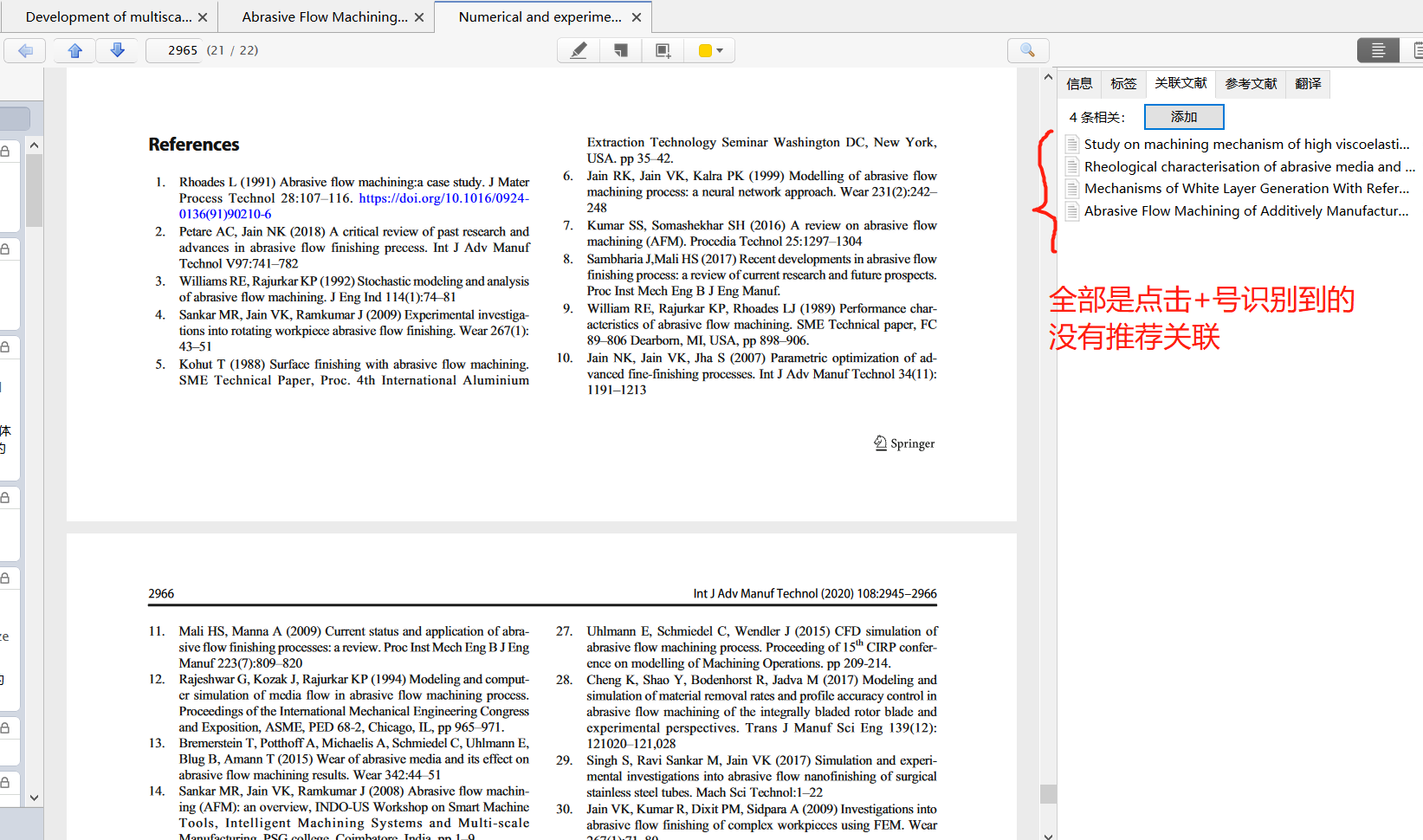This screenshot has width=1423, height=840.
Task: Close the 'Development of multisca...' tab
Action: click(203, 17)
